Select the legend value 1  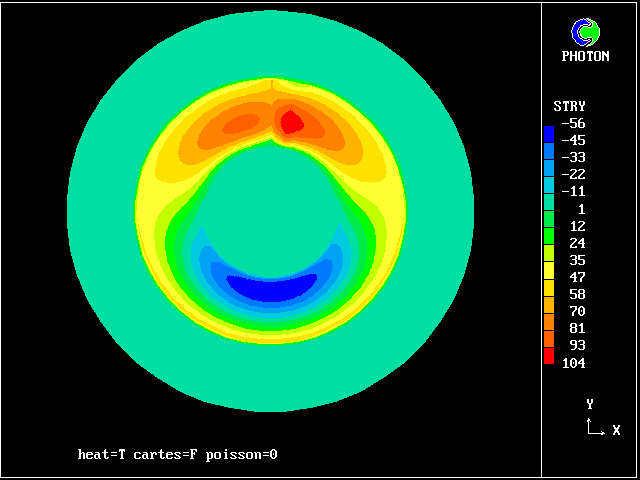click(x=581, y=209)
